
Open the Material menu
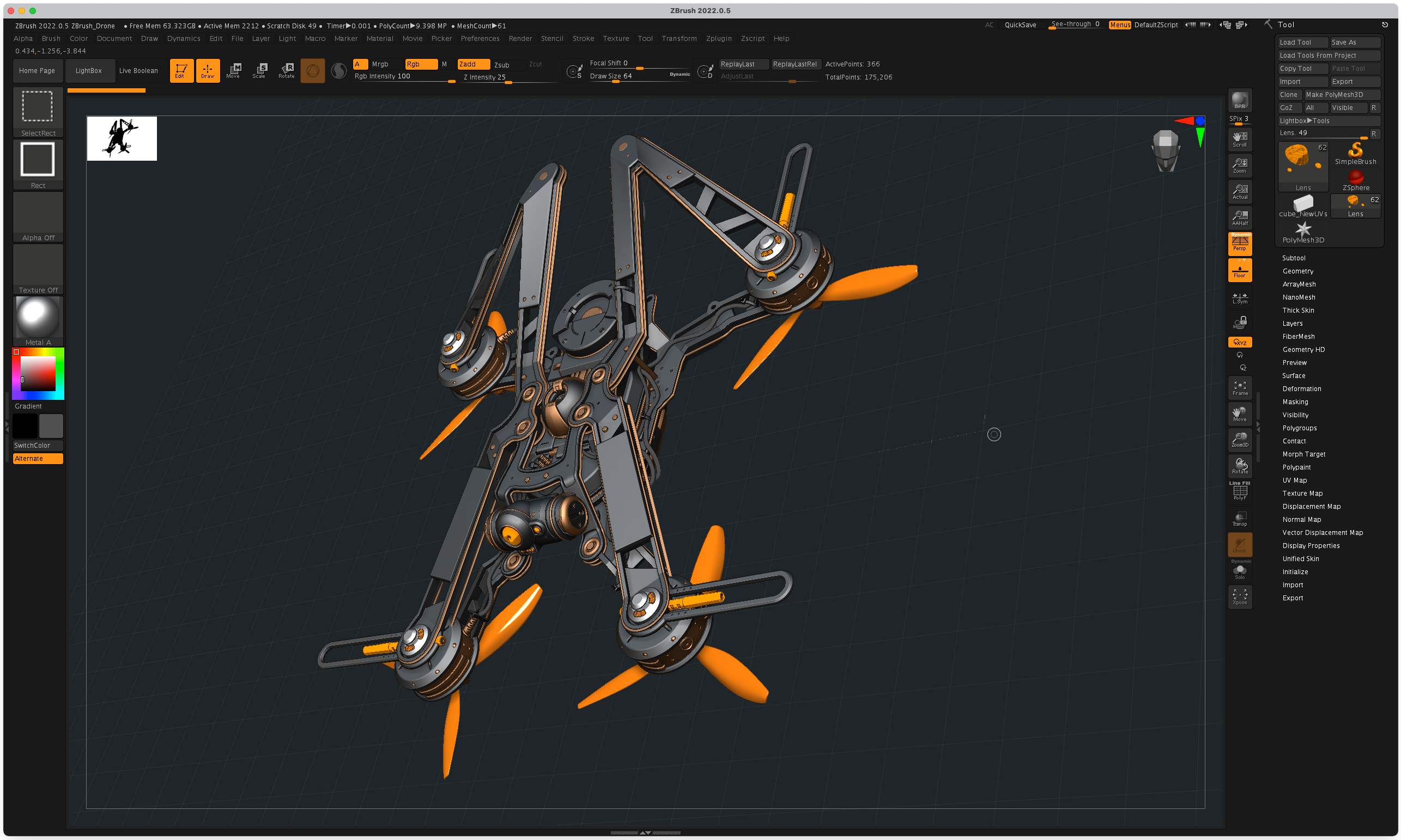click(379, 39)
